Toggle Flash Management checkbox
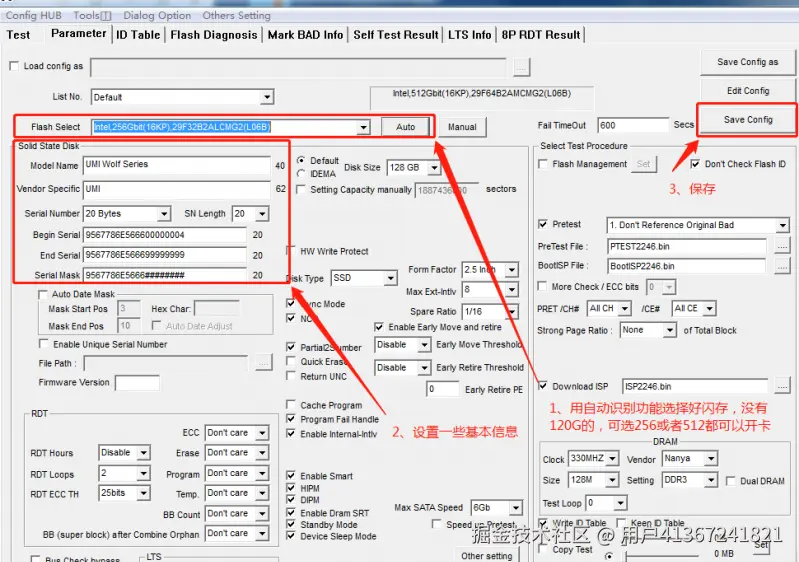The height and width of the screenshot is (562, 799). point(543,164)
